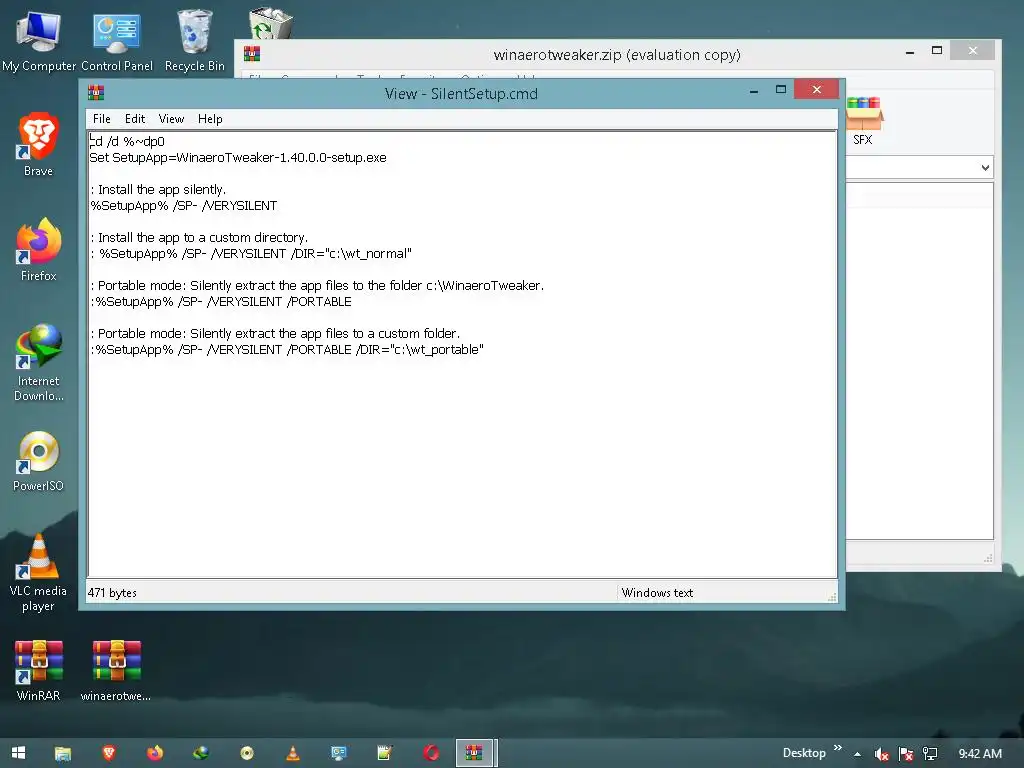Open the View menu in the viewer
This screenshot has width=1024, height=768.
pyautogui.click(x=171, y=119)
